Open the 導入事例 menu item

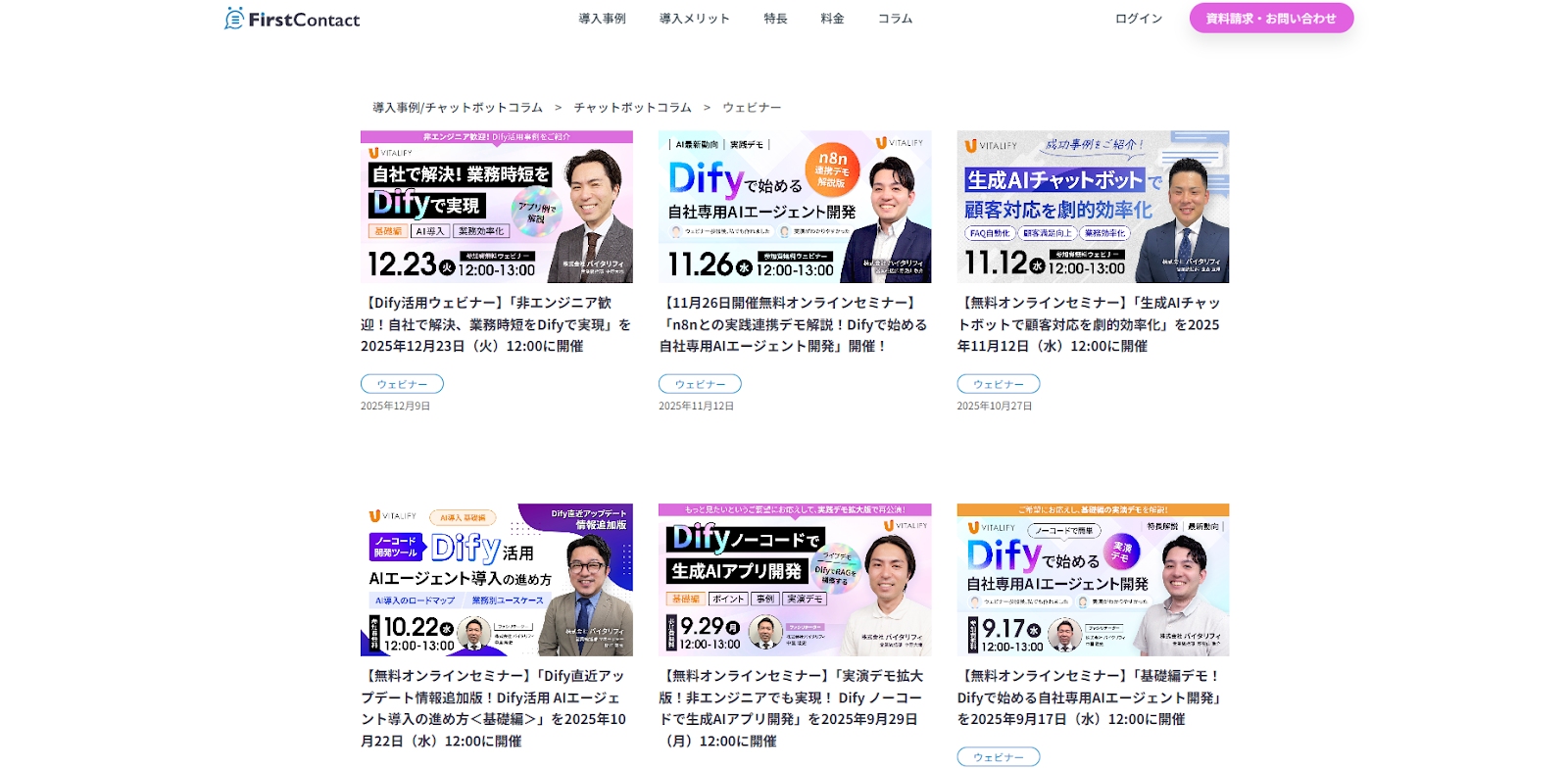coord(602,19)
